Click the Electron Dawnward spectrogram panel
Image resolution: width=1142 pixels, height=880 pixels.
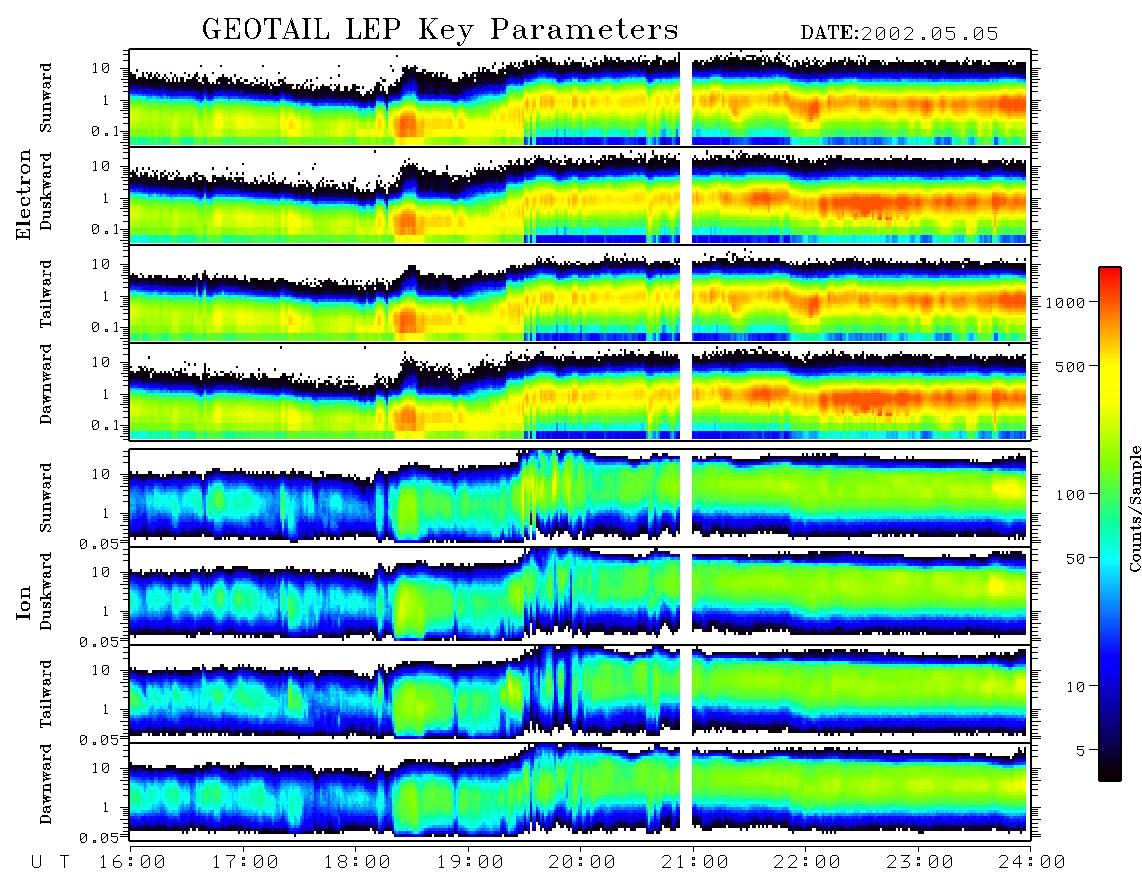(x=579, y=392)
